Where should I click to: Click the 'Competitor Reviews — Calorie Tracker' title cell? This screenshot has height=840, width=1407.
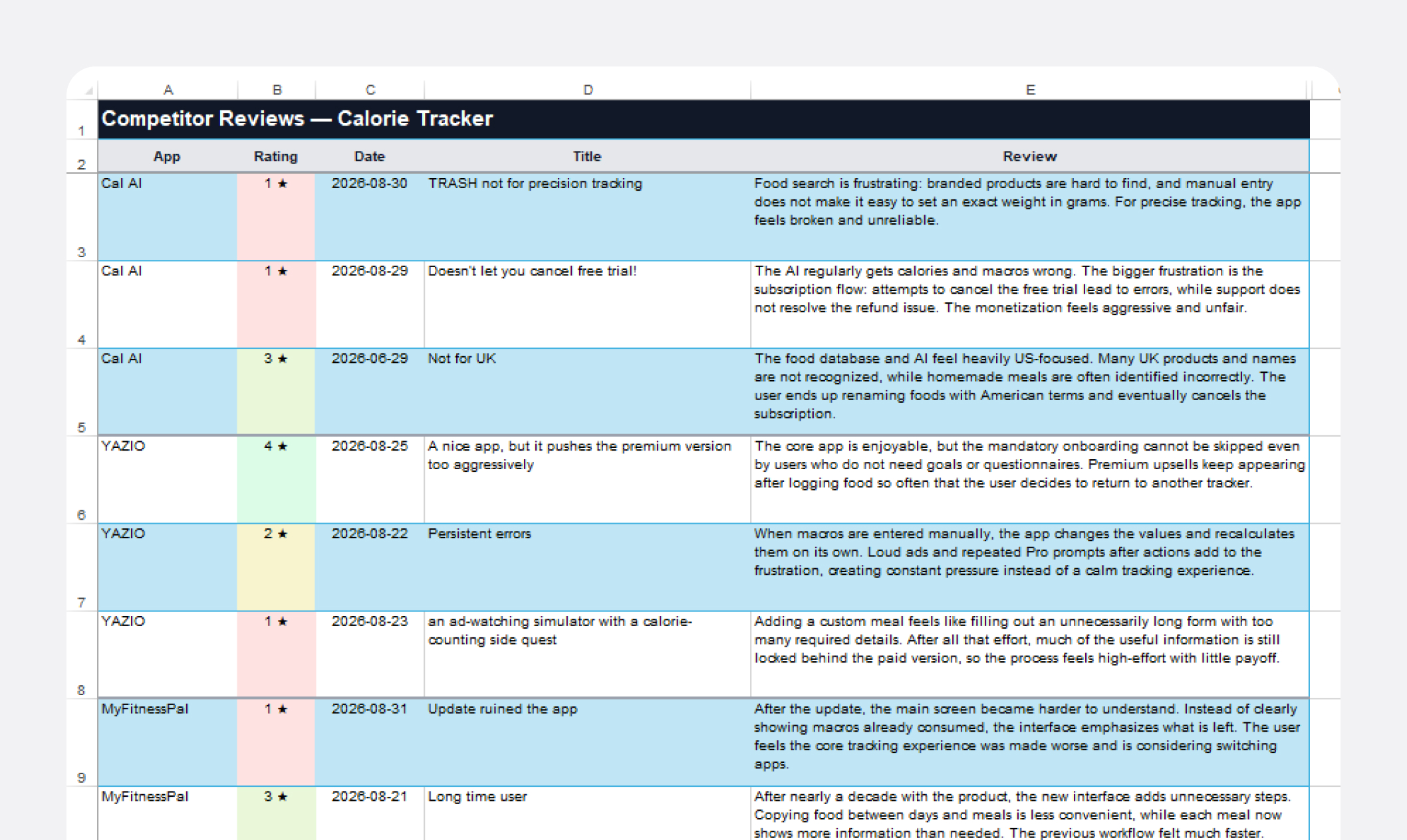703,120
